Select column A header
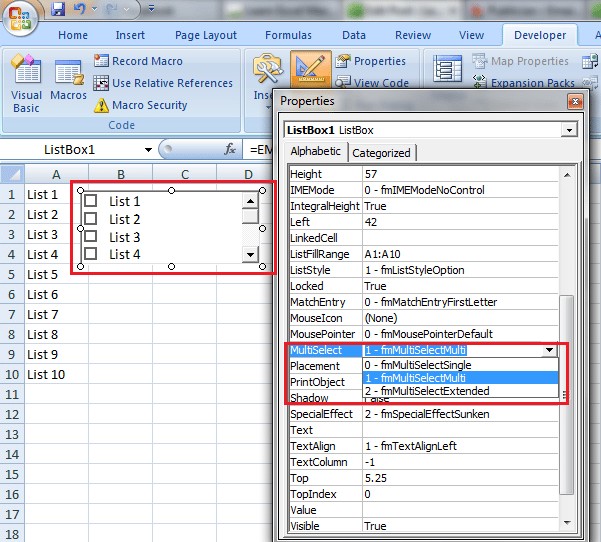The image size is (601, 542). (56, 174)
